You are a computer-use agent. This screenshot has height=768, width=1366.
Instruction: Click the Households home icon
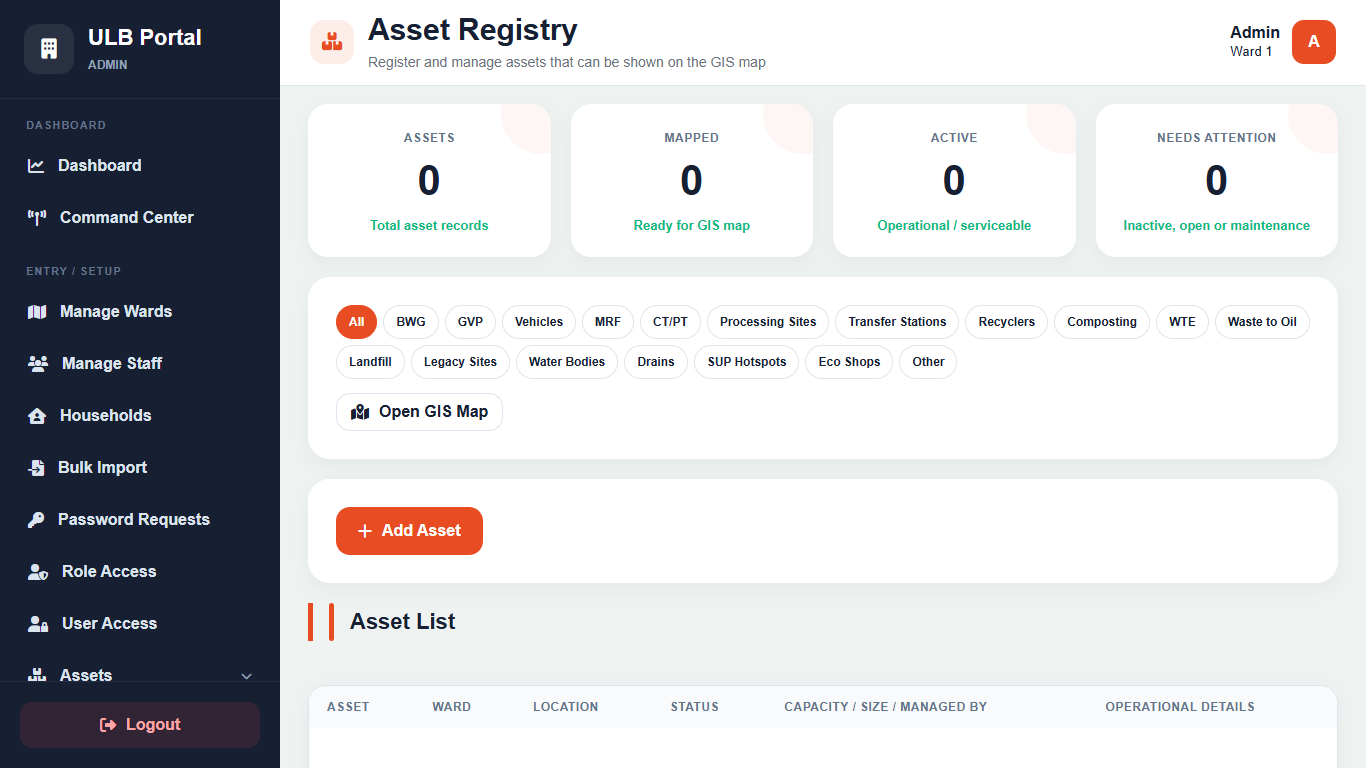37,416
